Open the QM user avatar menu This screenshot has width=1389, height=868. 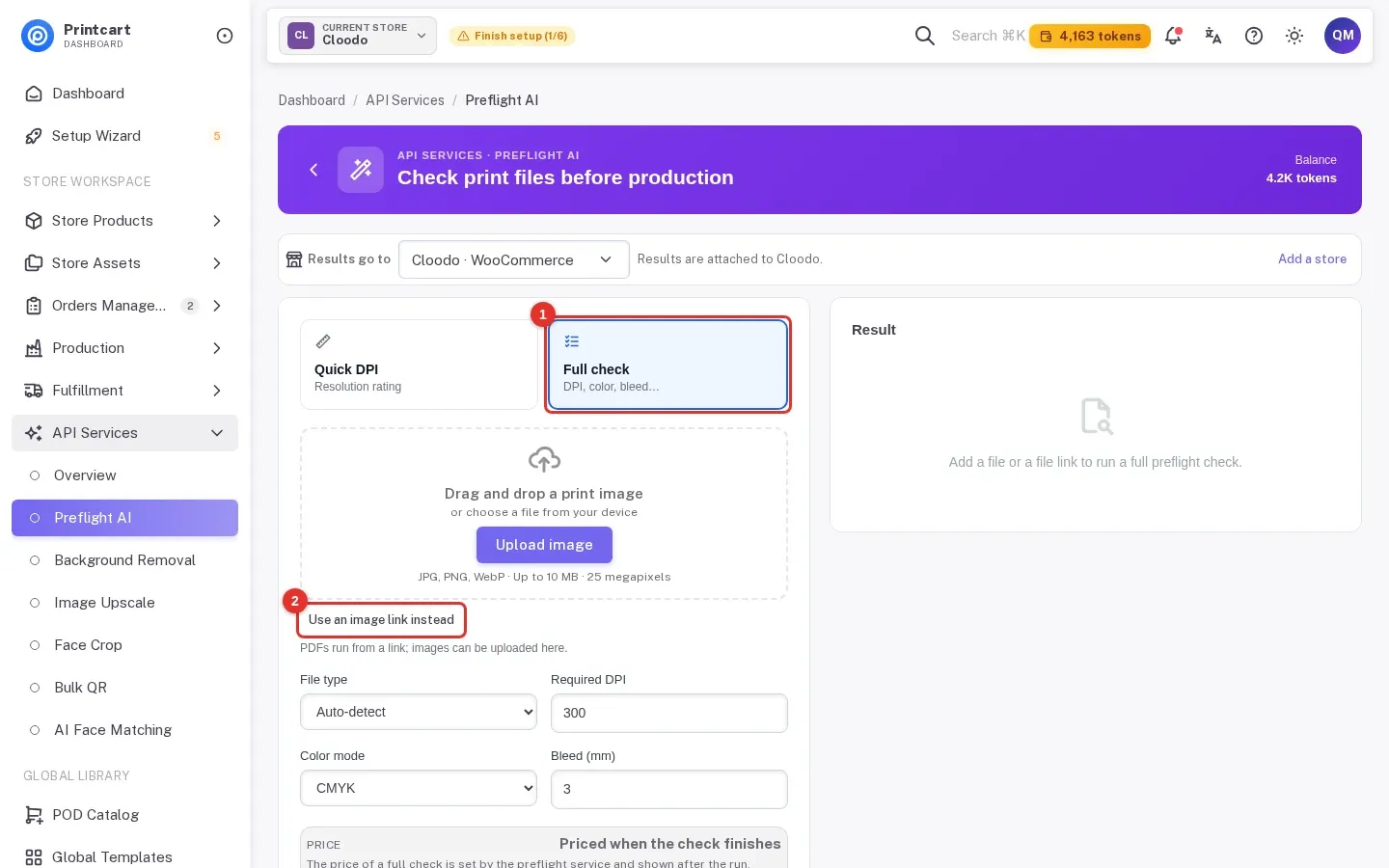pyautogui.click(x=1343, y=36)
